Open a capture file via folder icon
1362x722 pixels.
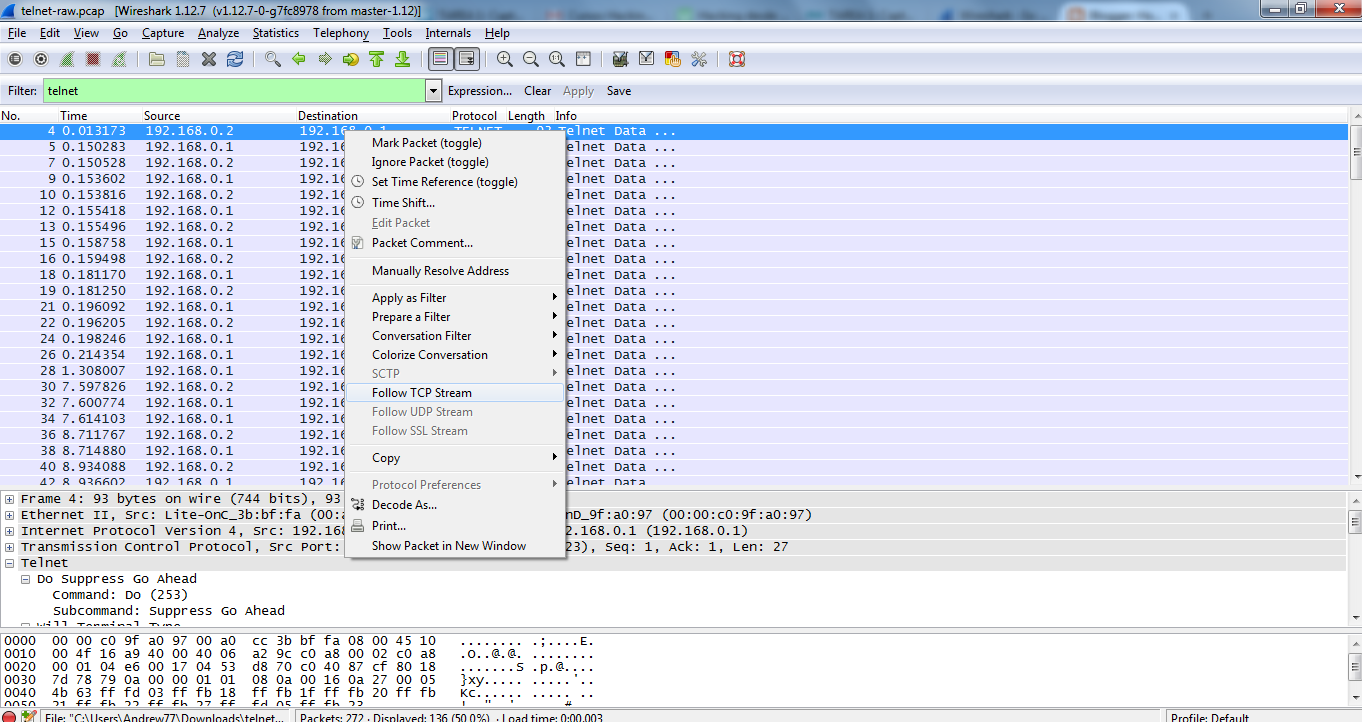coord(157,59)
